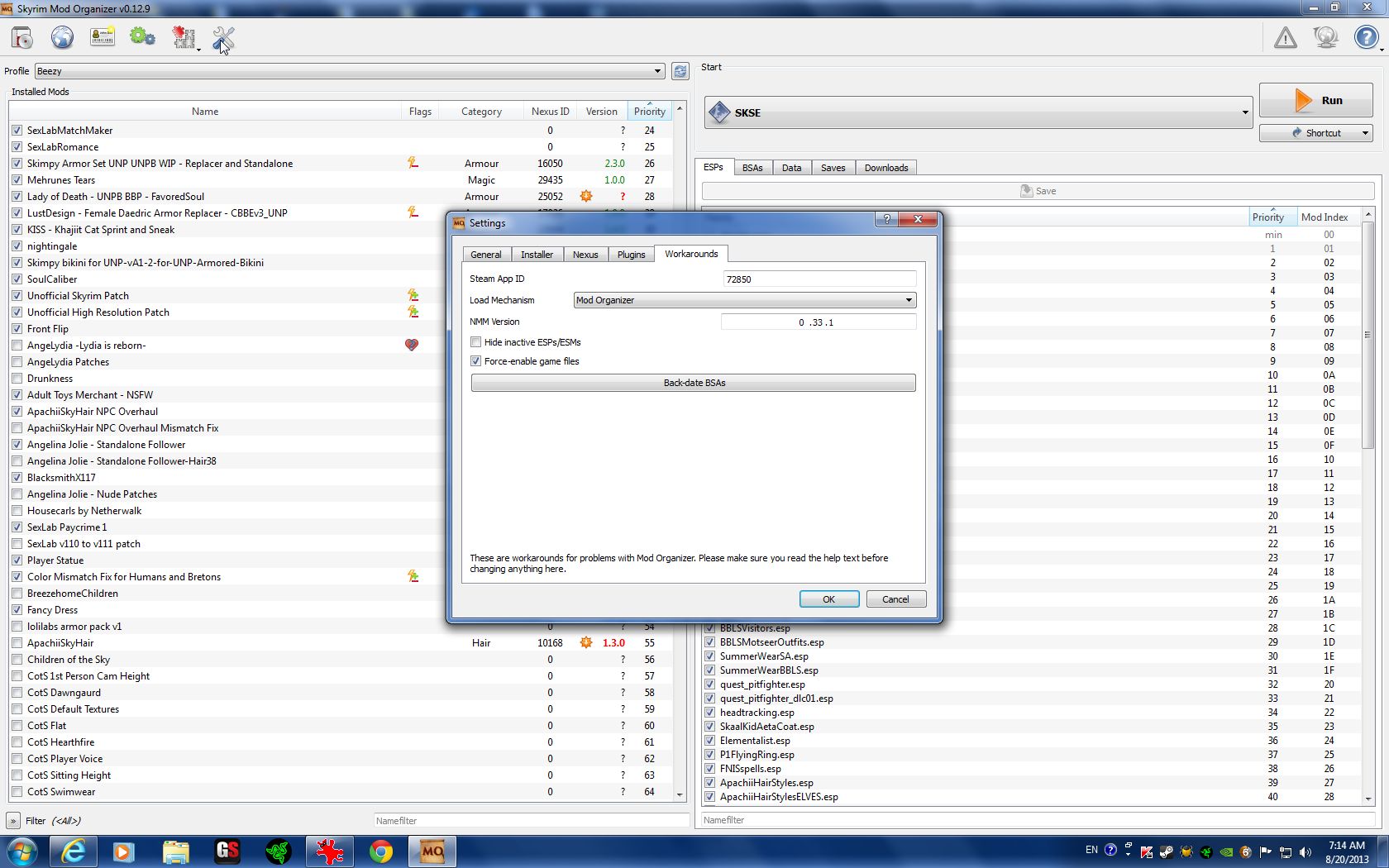Click the refresh icon beside profile dropdown
The height and width of the screenshot is (868, 1389).
pos(680,71)
